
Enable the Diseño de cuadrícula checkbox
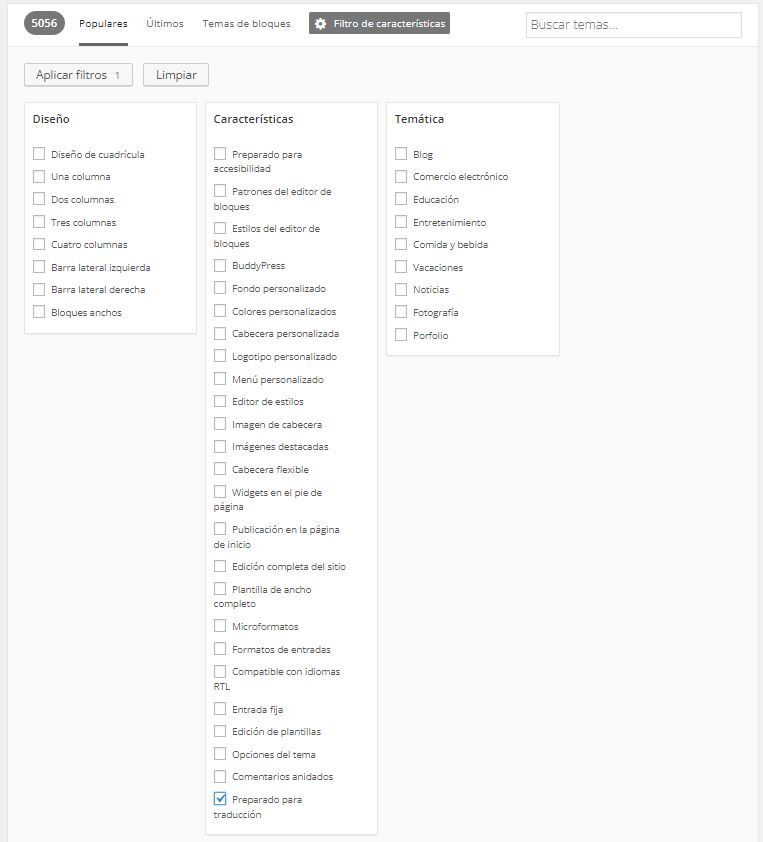(39, 154)
